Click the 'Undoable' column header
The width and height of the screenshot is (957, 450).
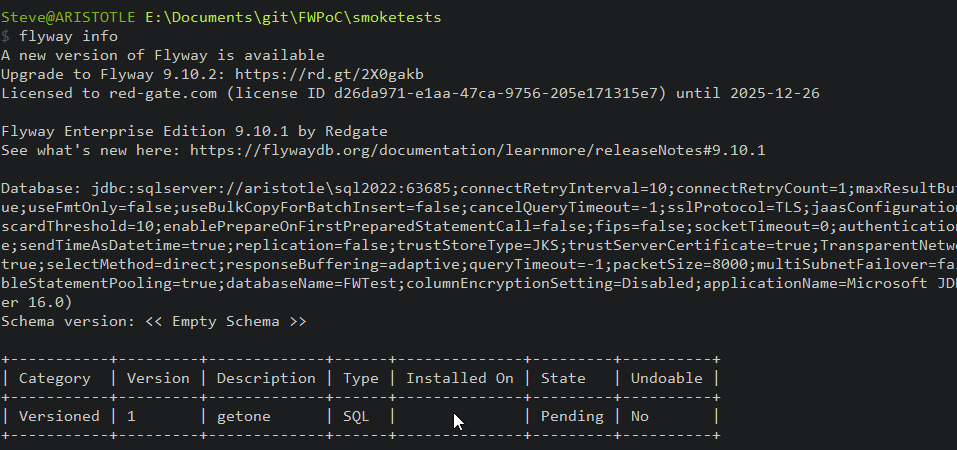(666, 378)
